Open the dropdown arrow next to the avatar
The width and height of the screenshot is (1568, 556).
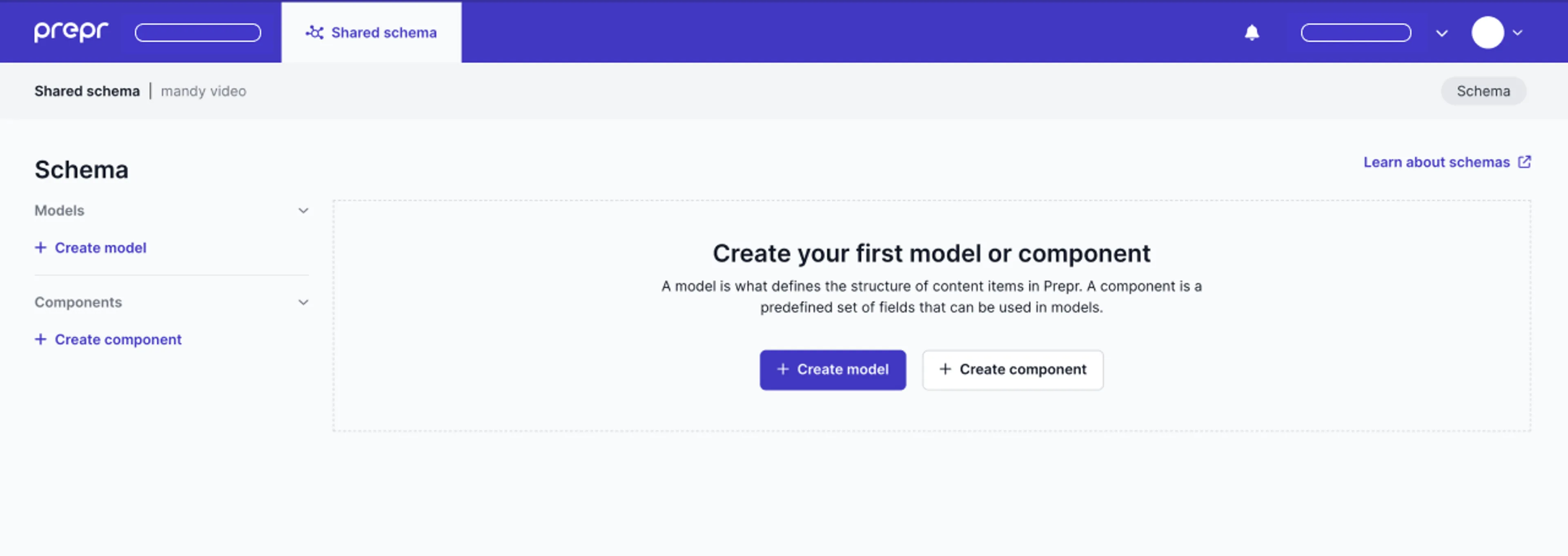1517,33
